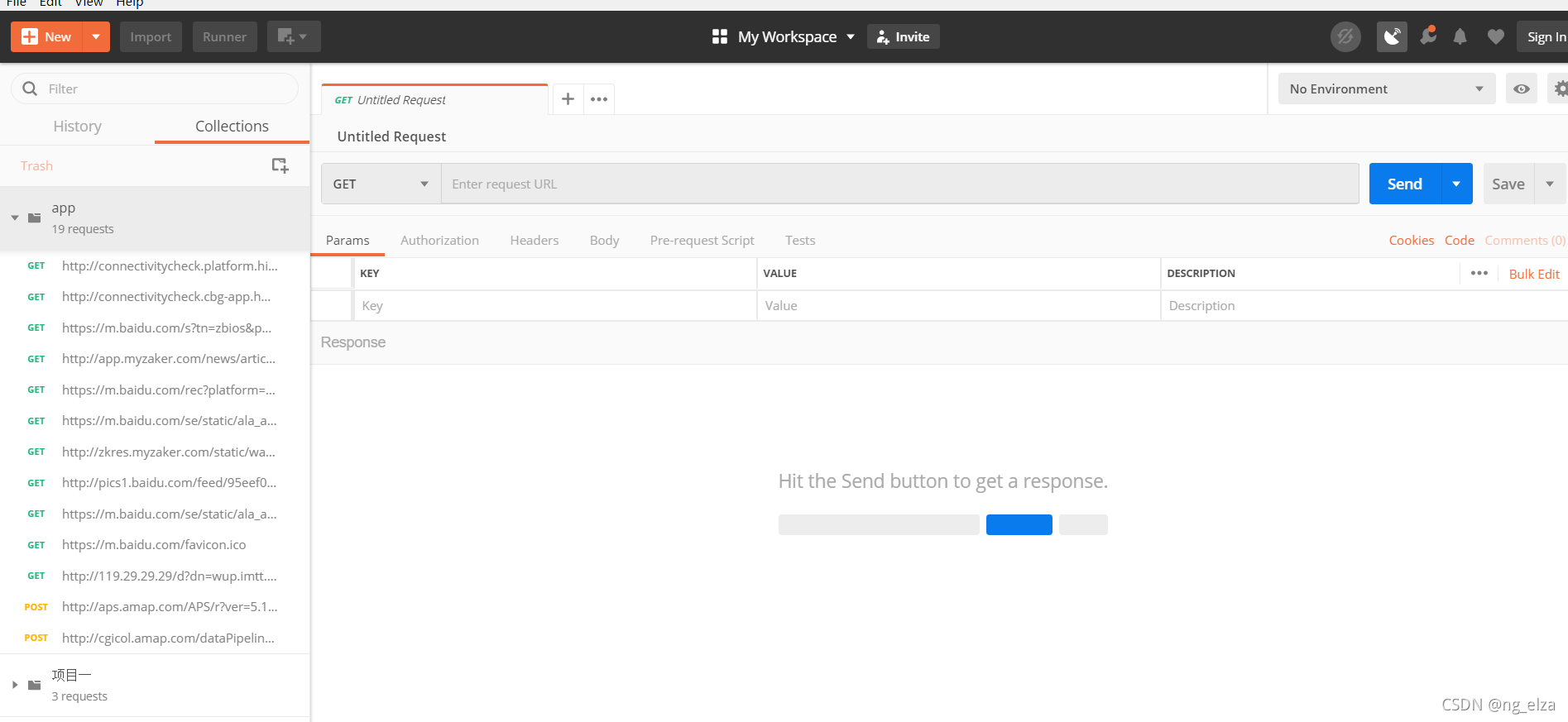This screenshot has height=722, width=1568.
Task: Open manage environments gear icon
Action: [x=1559, y=88]
